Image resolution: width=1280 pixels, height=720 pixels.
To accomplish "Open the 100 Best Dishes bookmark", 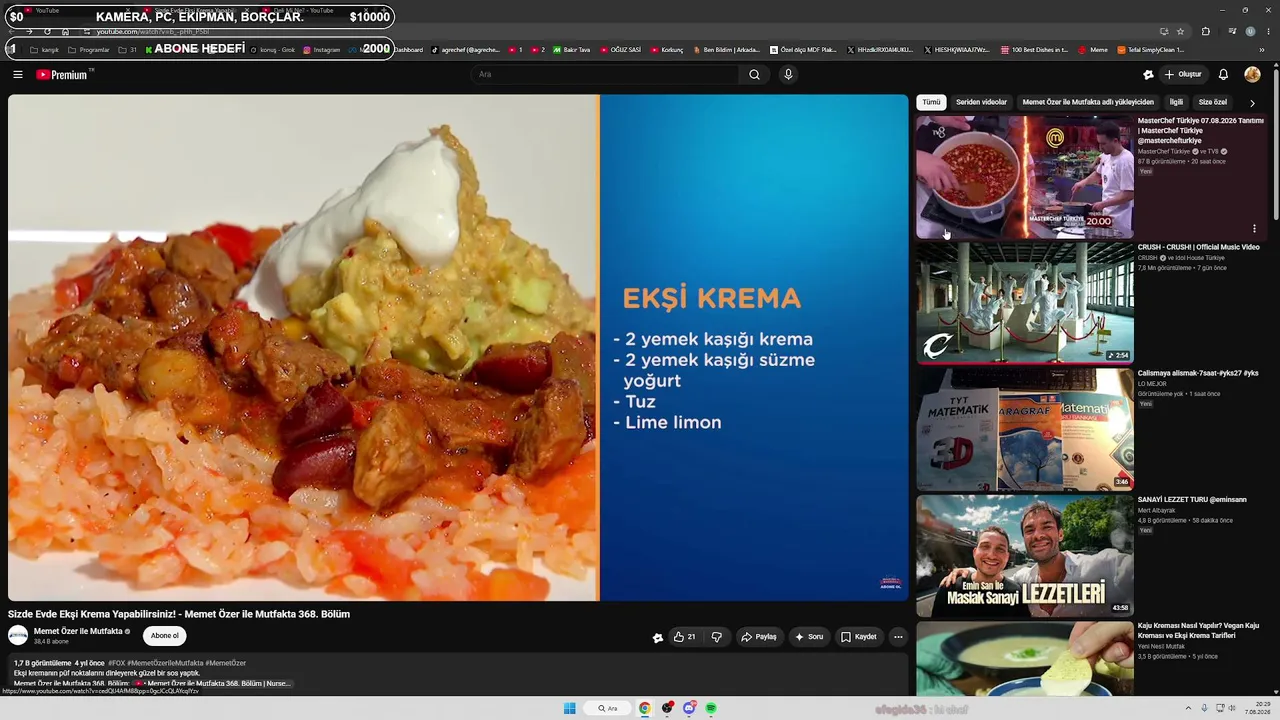I will (1034, 50).
